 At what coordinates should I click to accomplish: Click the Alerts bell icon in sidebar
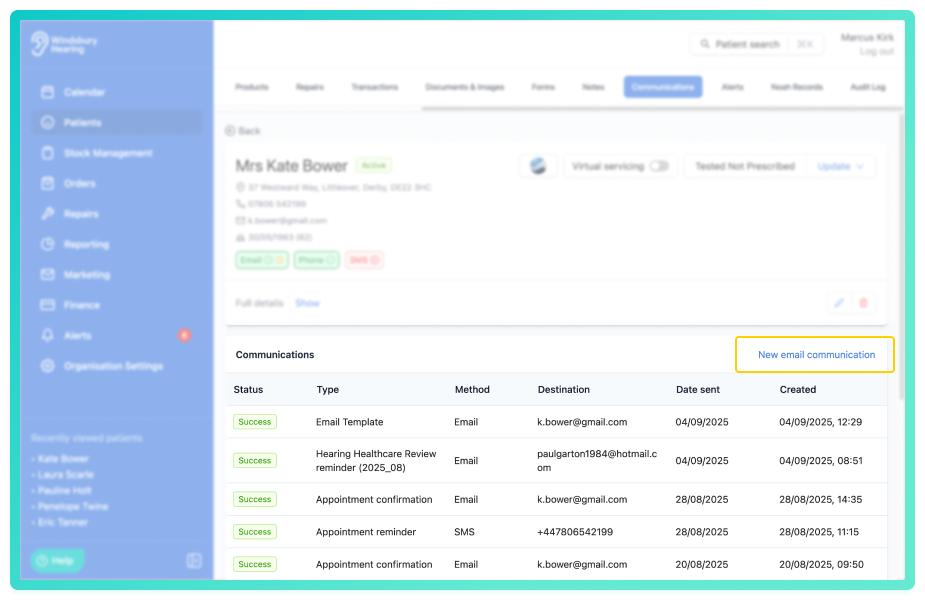pyautogui.click(x=48, y=335)
